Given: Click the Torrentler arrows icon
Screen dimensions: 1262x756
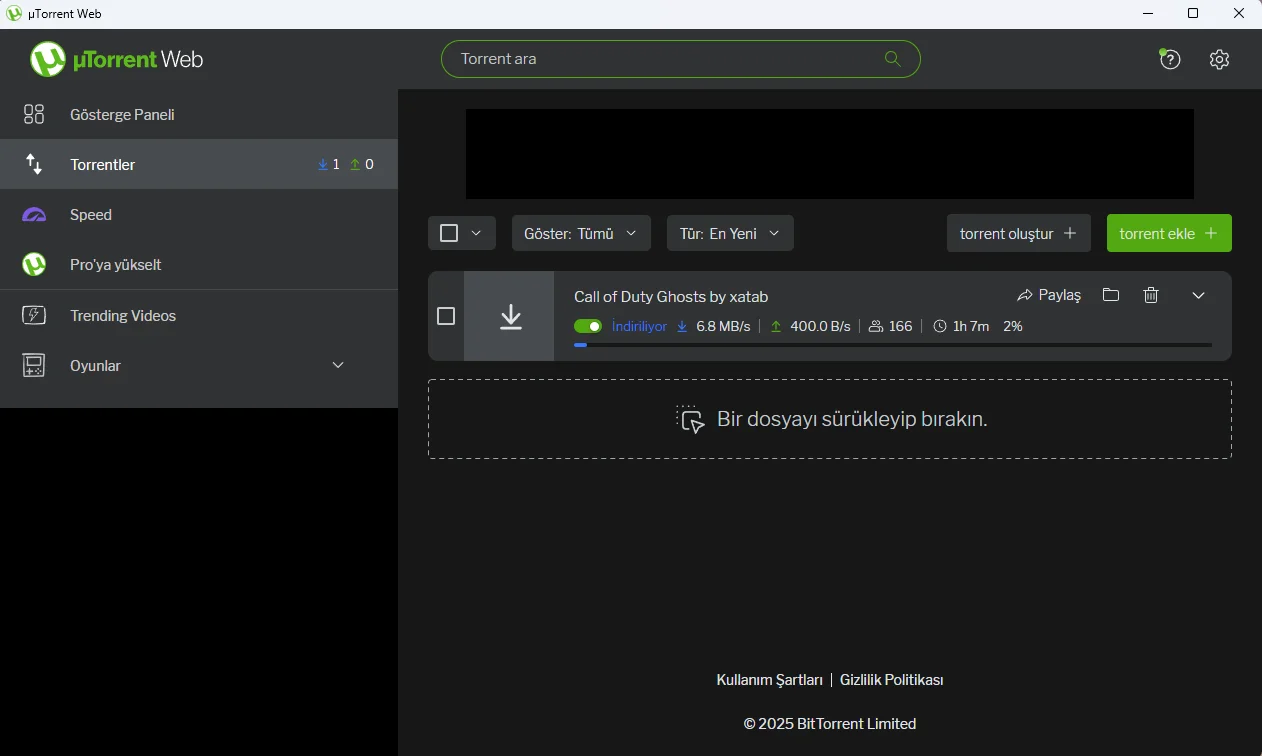Looking at the screenshot, I should pos(34,164).
